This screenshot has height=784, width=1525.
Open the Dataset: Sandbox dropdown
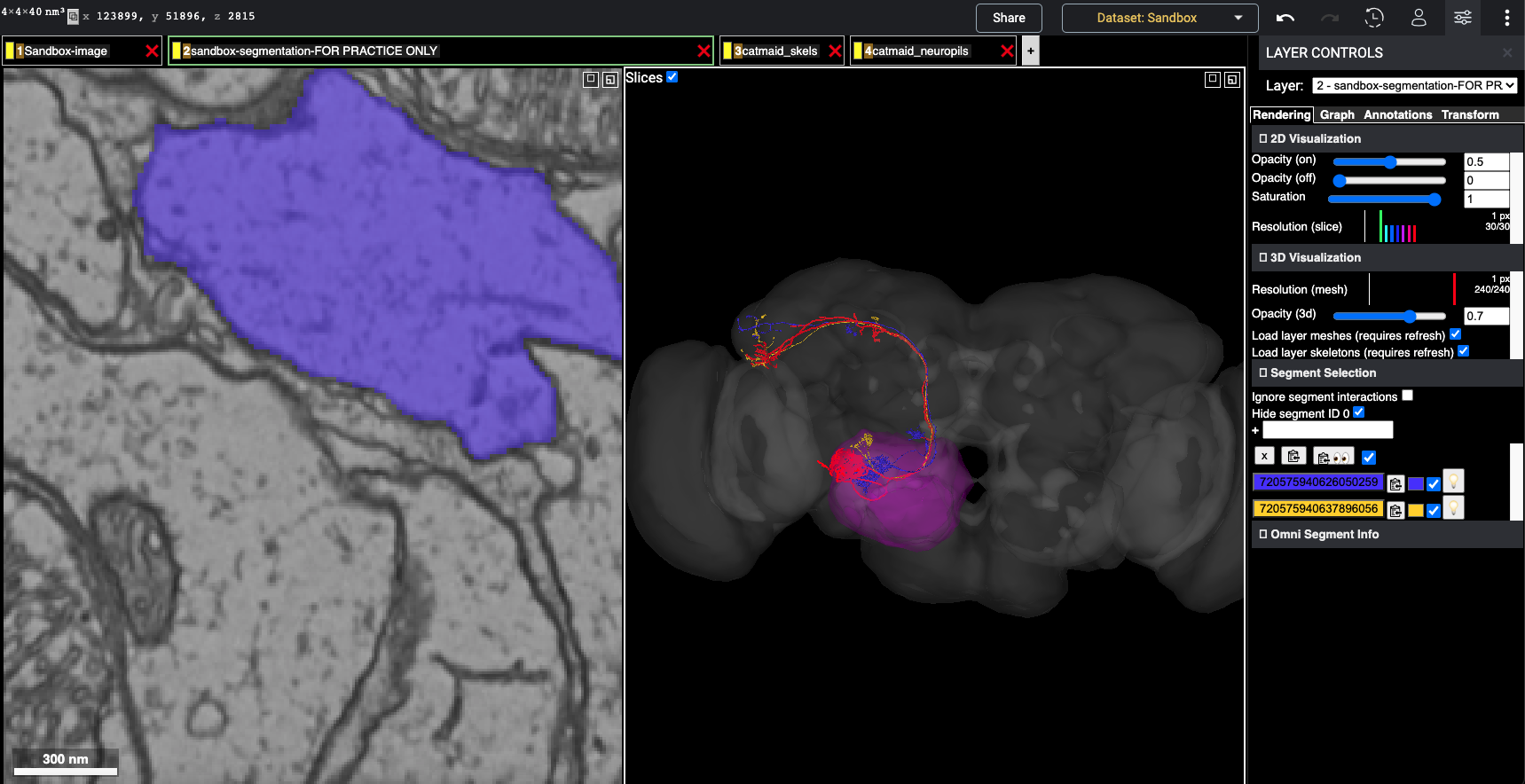coord(1159,18)
